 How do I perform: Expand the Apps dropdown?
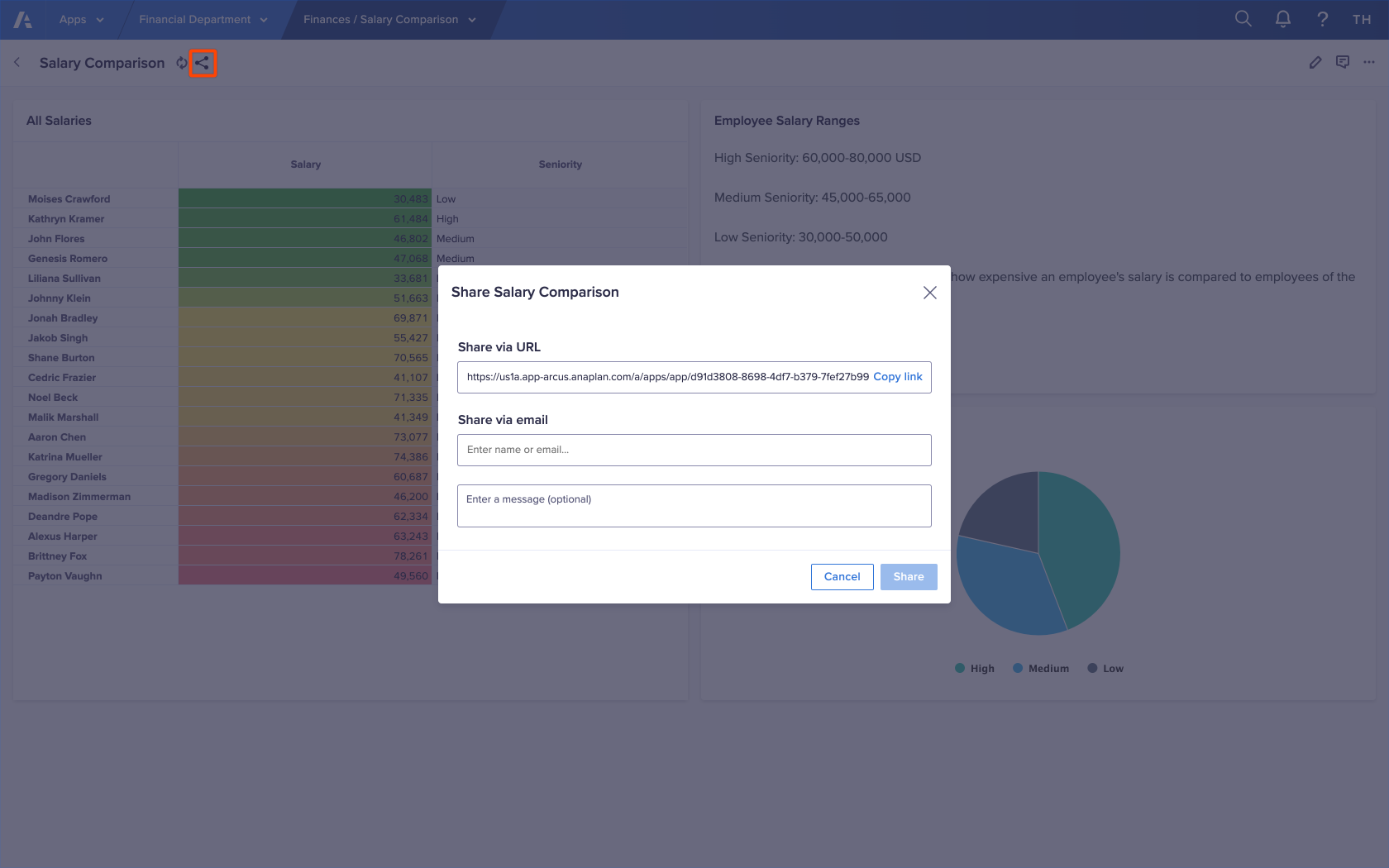click(81, 20)
